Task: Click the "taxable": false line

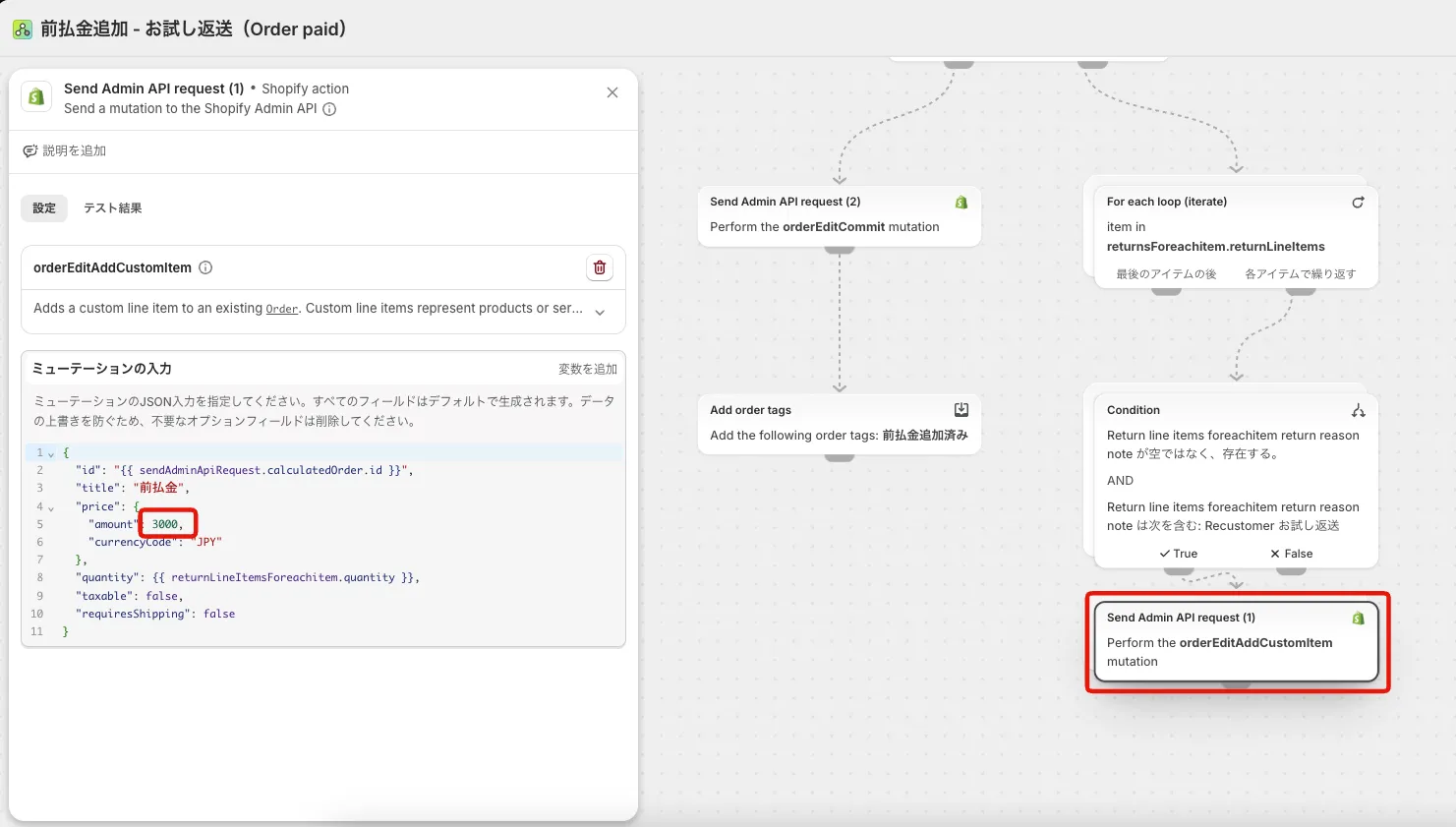Action: (x=130, y=596)
